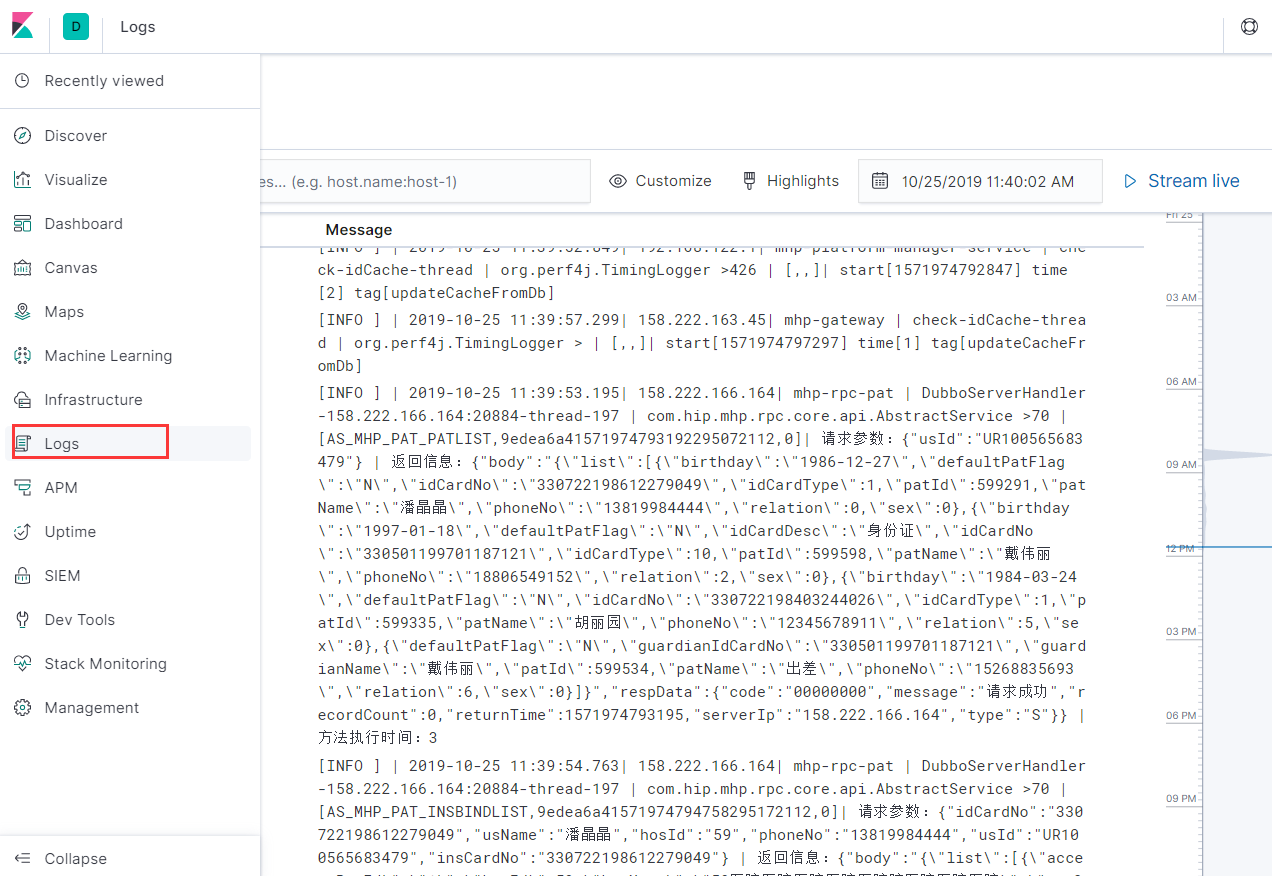
Task: Click the Management gear icon
Action: coord(23,708)
